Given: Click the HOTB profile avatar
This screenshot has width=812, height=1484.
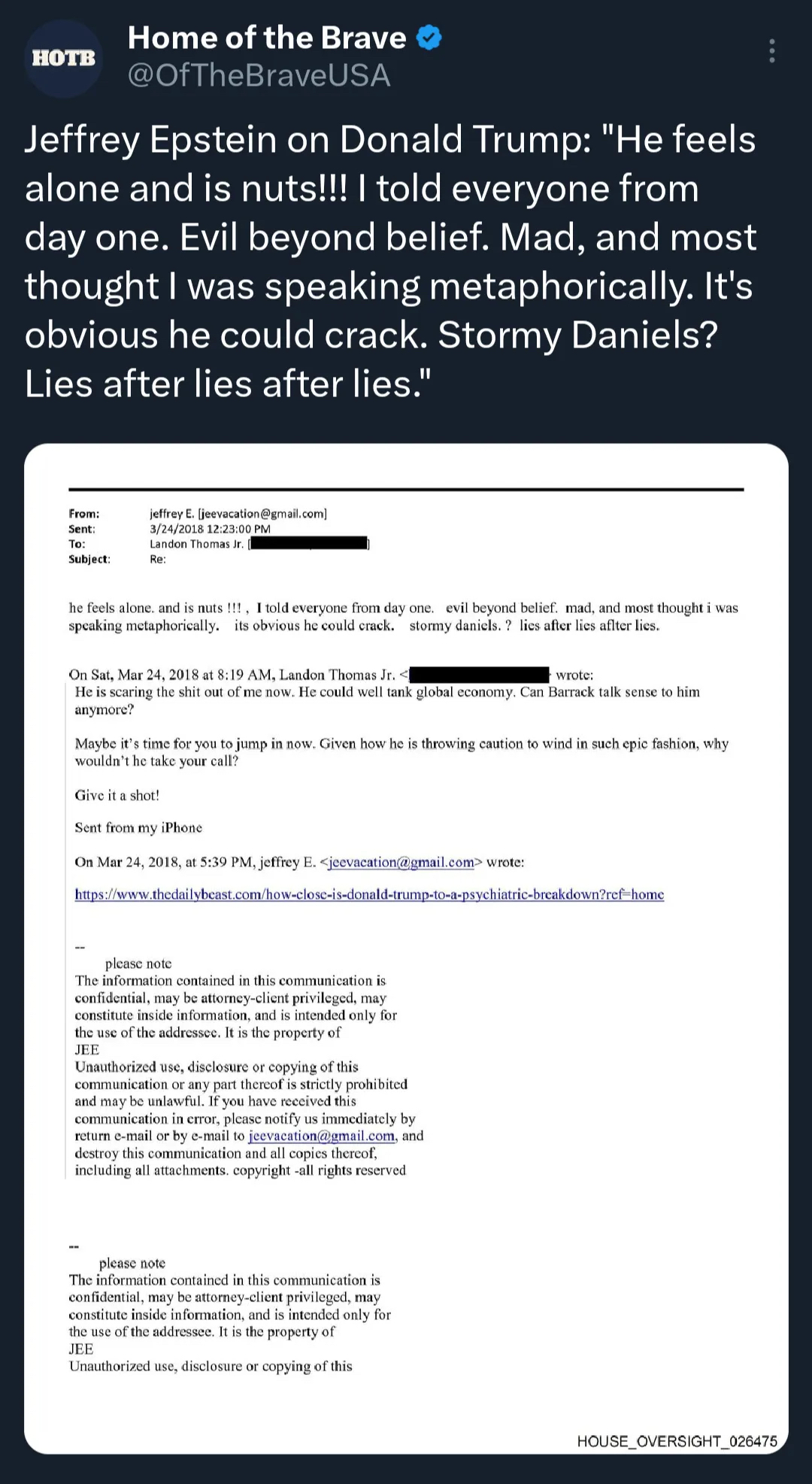Looking at the screenshot, I should [64, 58].
